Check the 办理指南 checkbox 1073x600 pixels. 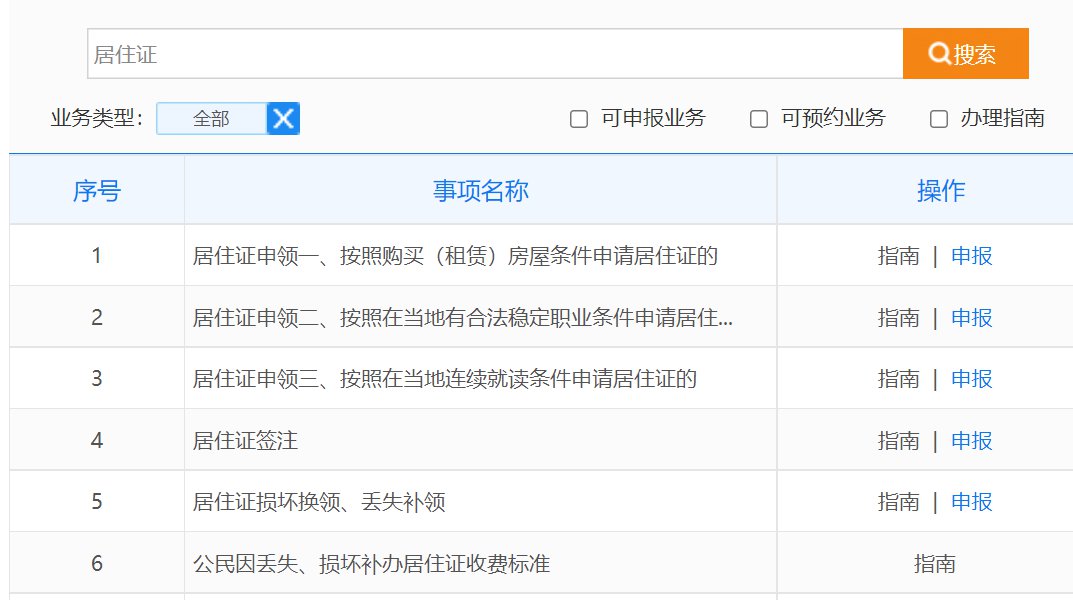click(939, 119)
